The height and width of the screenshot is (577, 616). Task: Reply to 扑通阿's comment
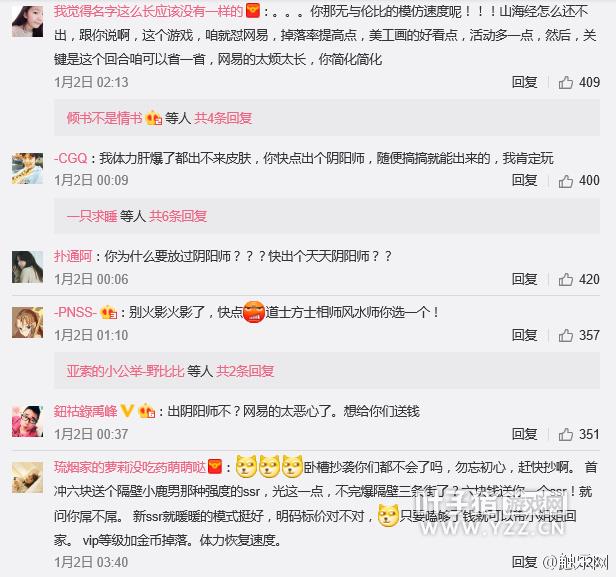(x=524, y=279)
